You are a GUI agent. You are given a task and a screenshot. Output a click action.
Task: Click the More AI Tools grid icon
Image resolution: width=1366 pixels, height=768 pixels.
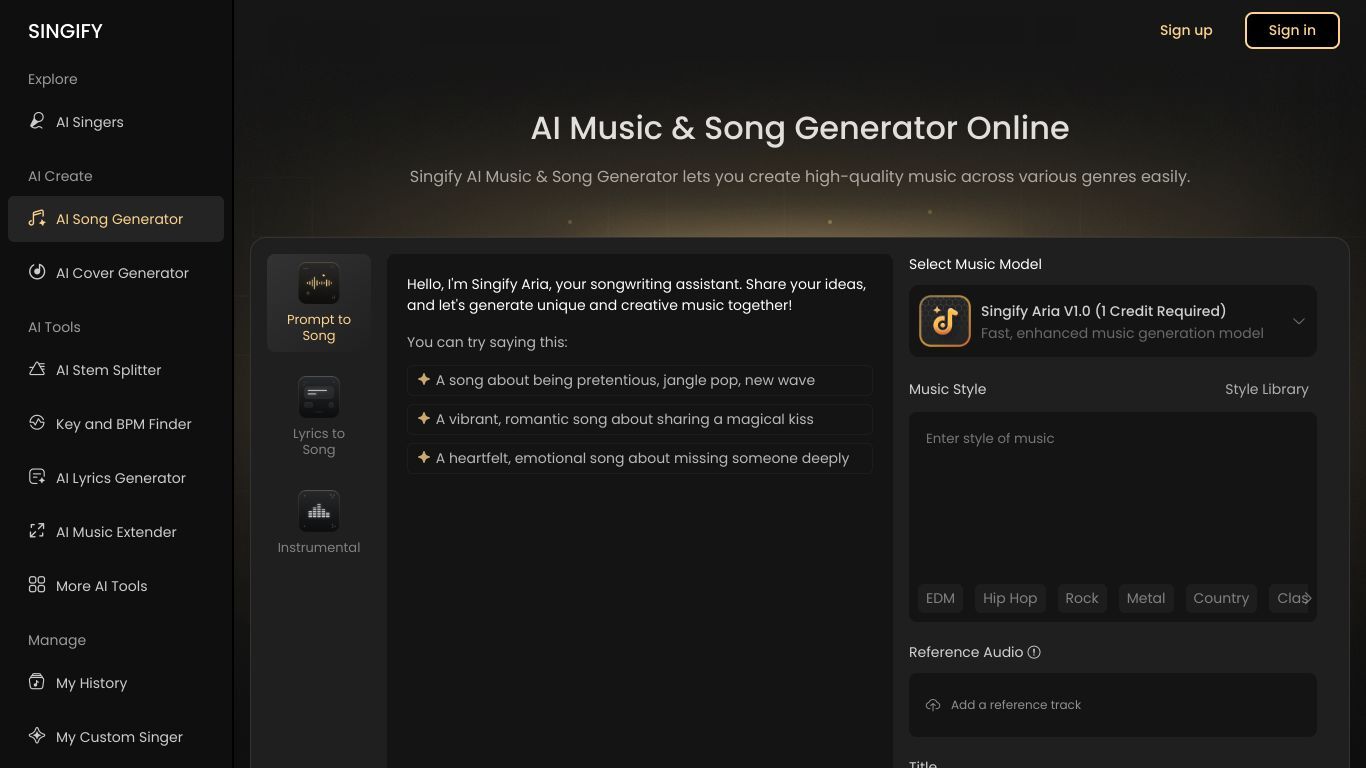click(x=37, y=585)
